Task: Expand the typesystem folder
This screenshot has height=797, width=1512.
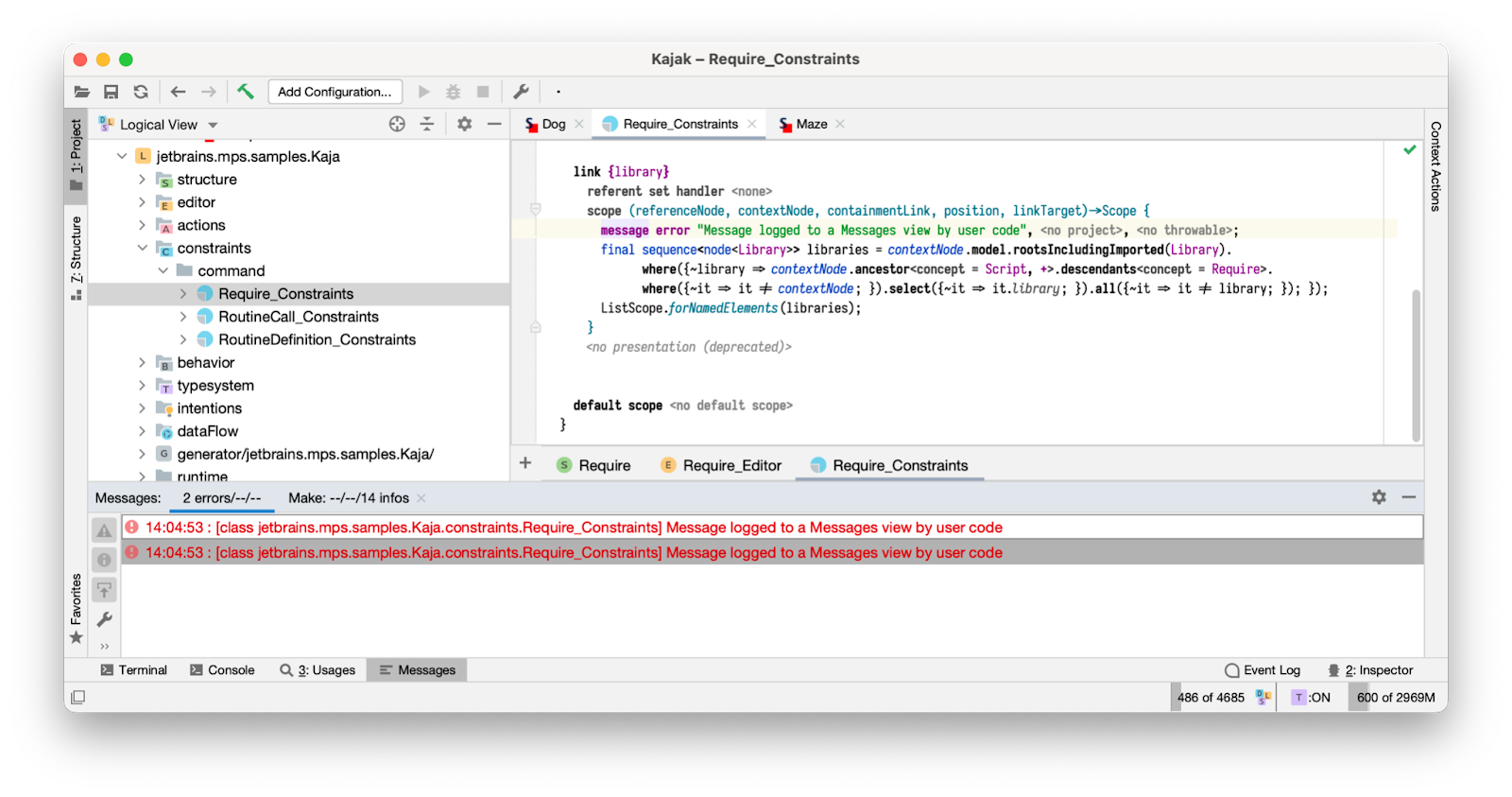Action: (142, 386)
